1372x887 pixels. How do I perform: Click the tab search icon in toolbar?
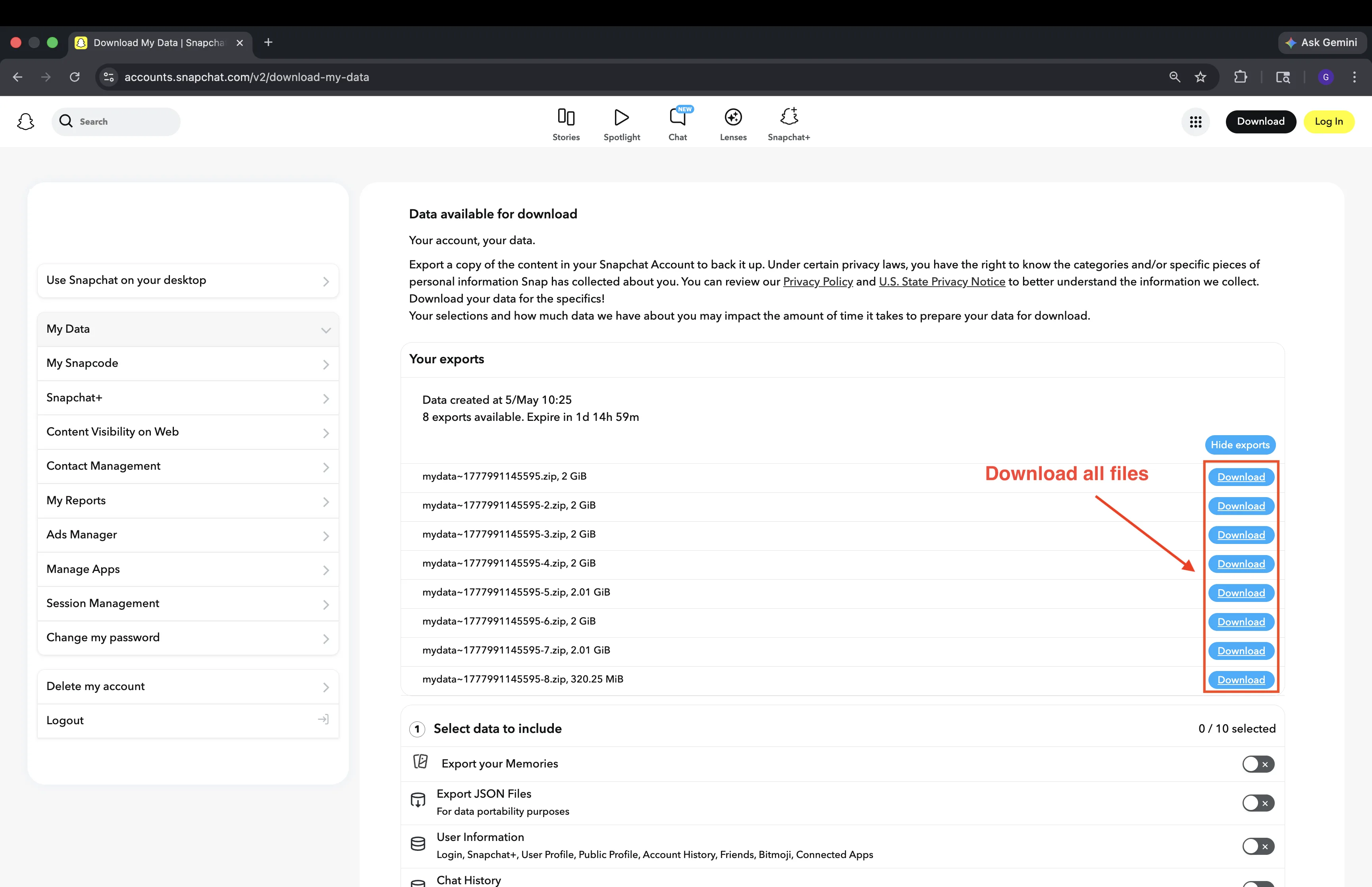pyautogui.click(x=1283, y=77)
